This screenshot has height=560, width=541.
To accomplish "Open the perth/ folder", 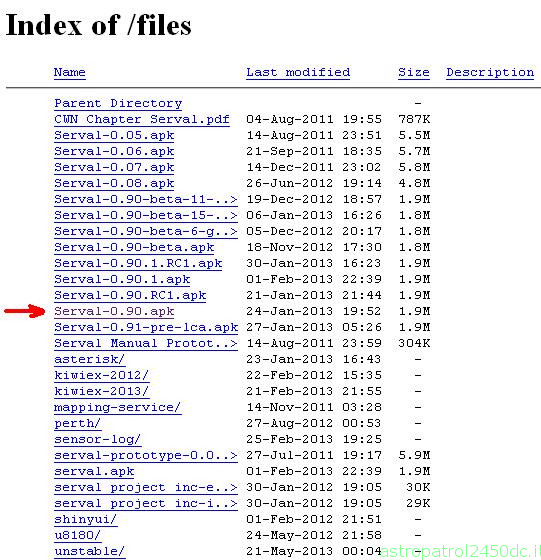I will coord(78,424).
